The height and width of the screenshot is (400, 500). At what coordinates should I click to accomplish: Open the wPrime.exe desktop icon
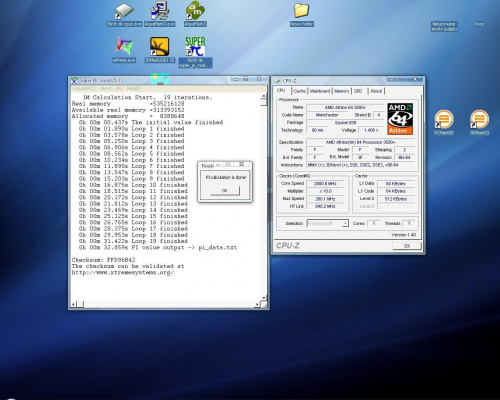(x=124, y=50)
